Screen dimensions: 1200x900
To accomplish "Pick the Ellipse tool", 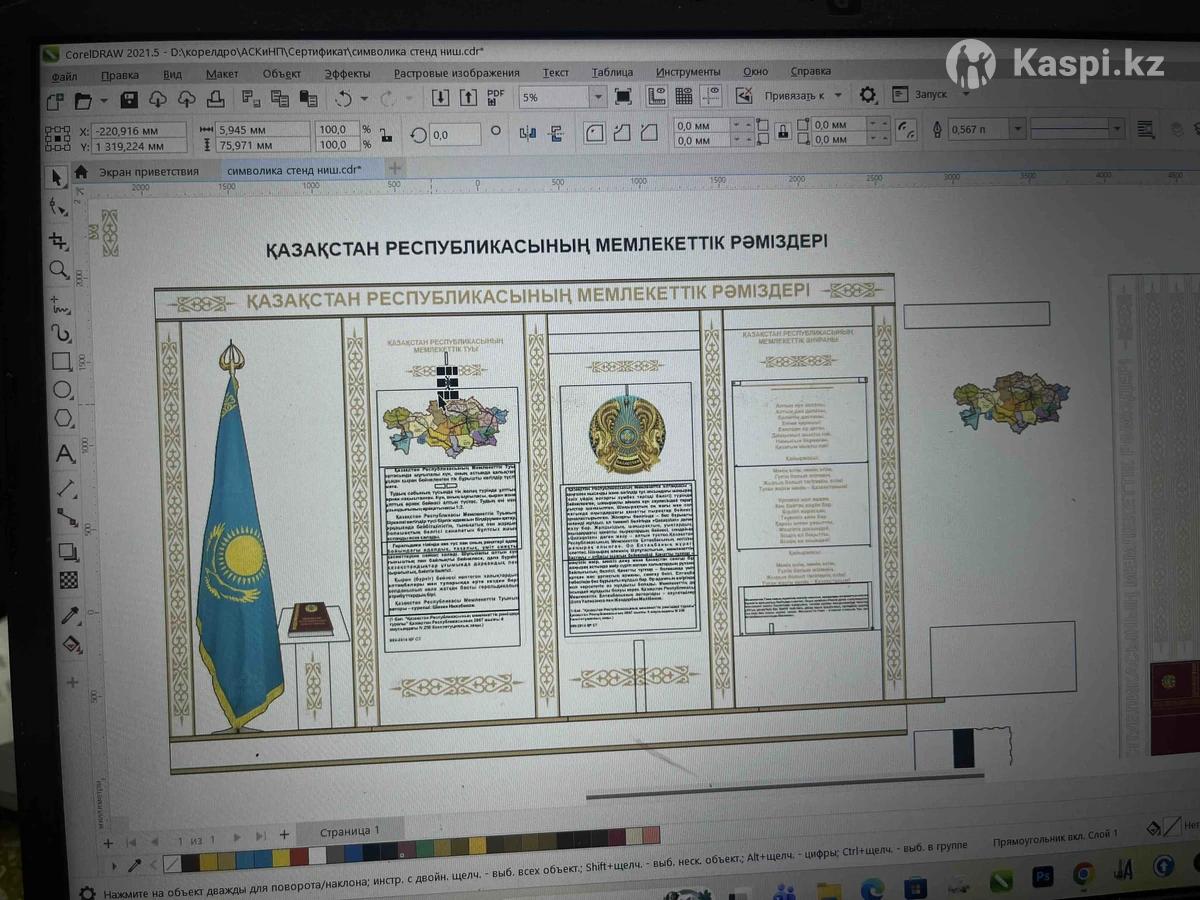I will [63, 390].
